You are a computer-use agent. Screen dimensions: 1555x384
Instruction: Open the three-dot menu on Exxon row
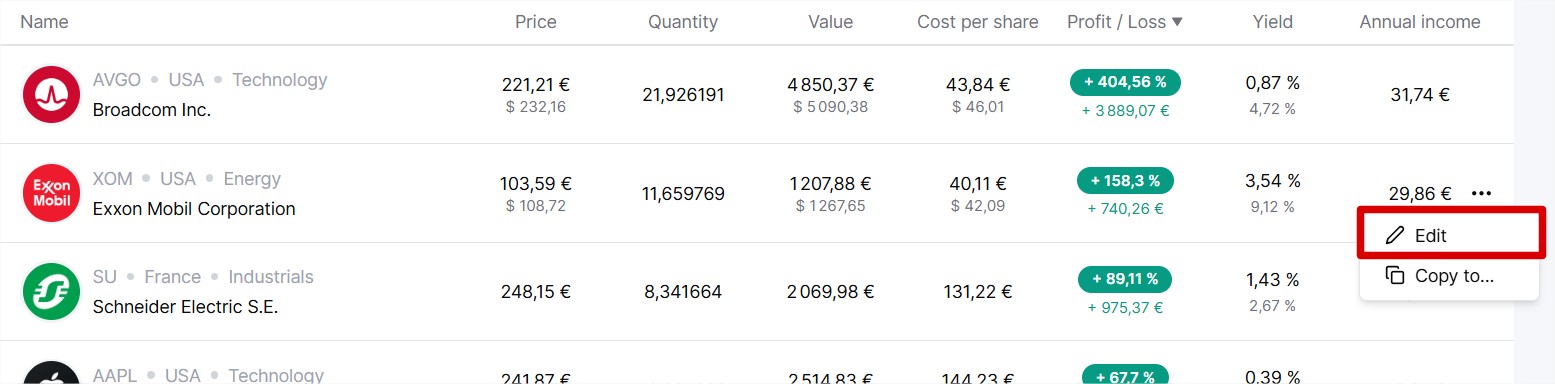[x=1482, y=194]
